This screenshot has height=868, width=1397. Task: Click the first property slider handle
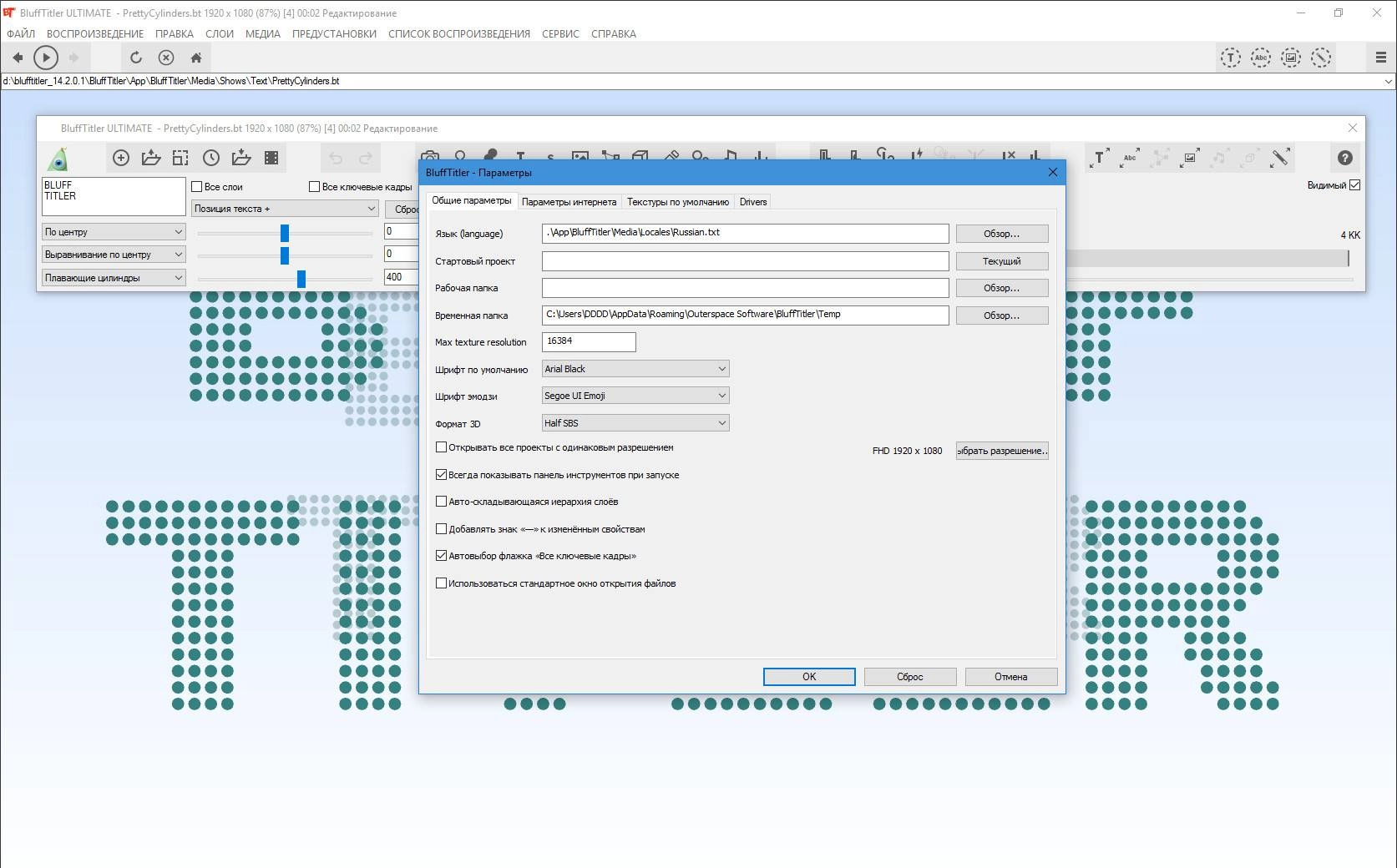[x=285, y=233]
